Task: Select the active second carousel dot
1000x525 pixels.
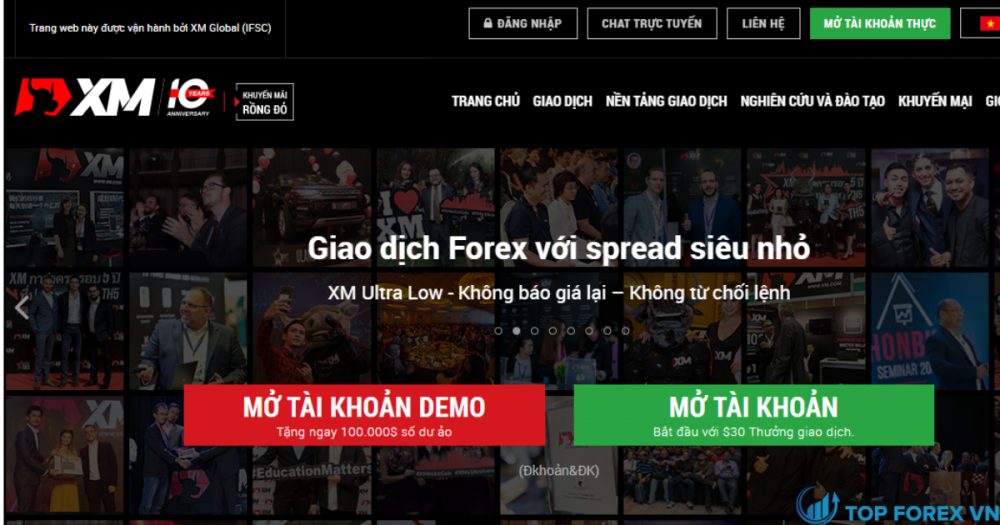Action: click(x=517, y=330)
